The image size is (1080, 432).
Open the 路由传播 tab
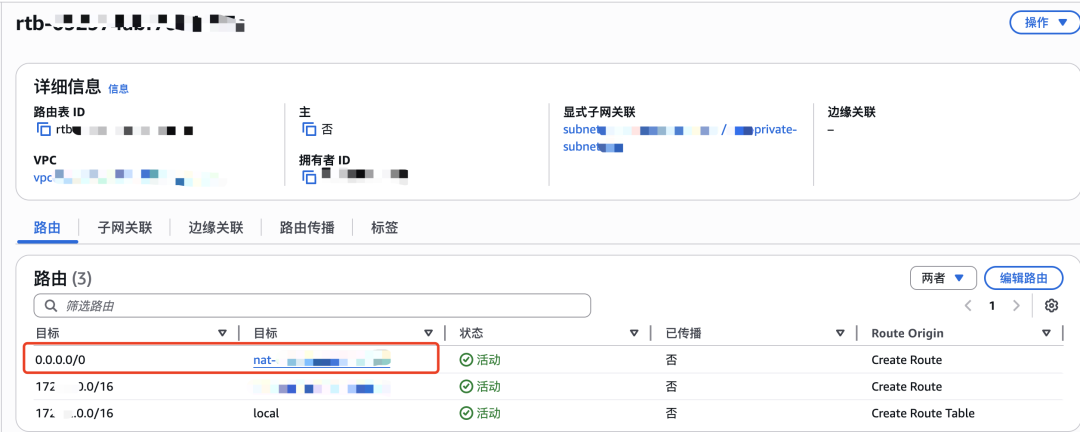pyautogui.click(x=307, y=227)
